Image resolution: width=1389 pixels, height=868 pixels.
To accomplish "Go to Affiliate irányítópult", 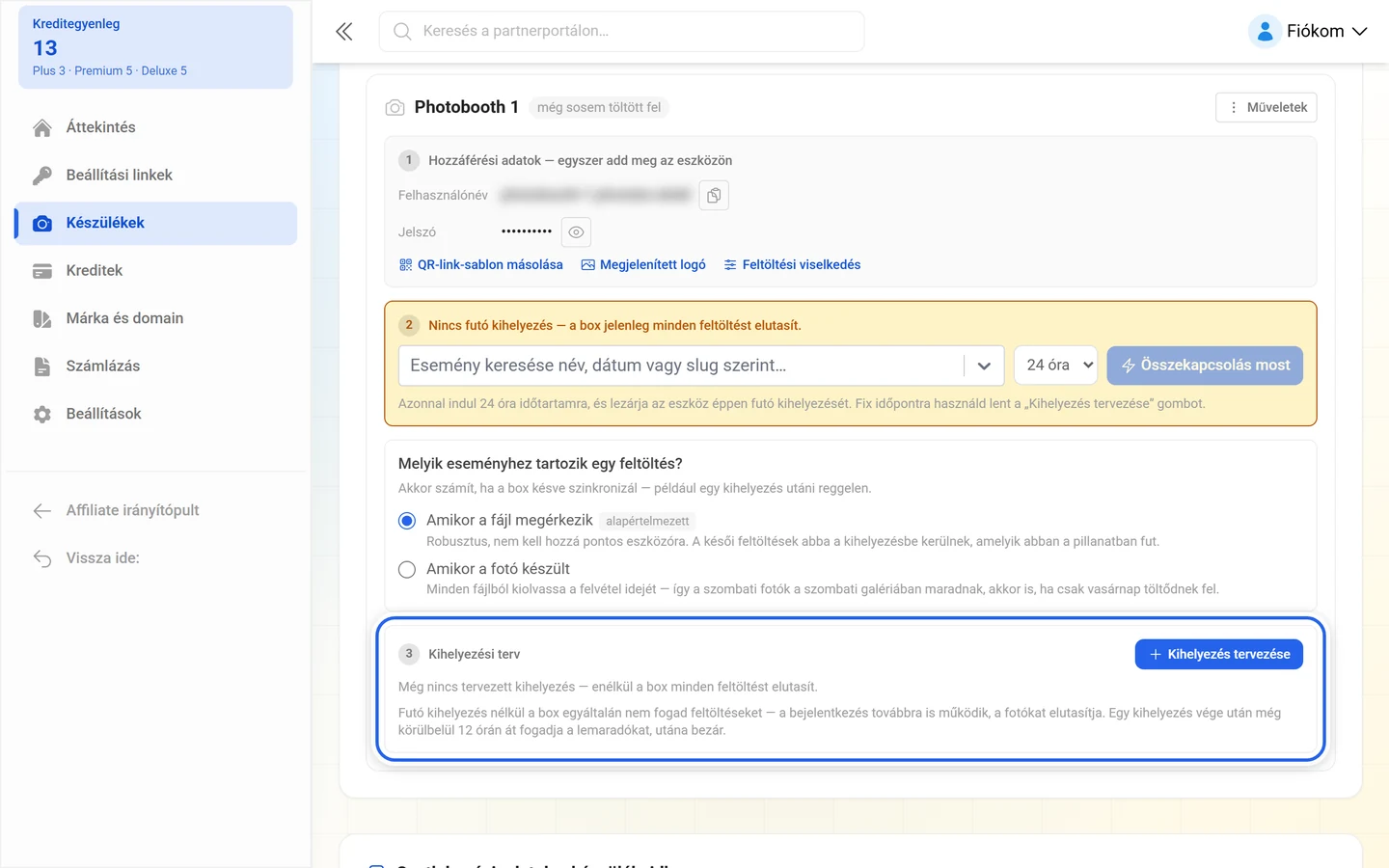I will pos(155,511).
